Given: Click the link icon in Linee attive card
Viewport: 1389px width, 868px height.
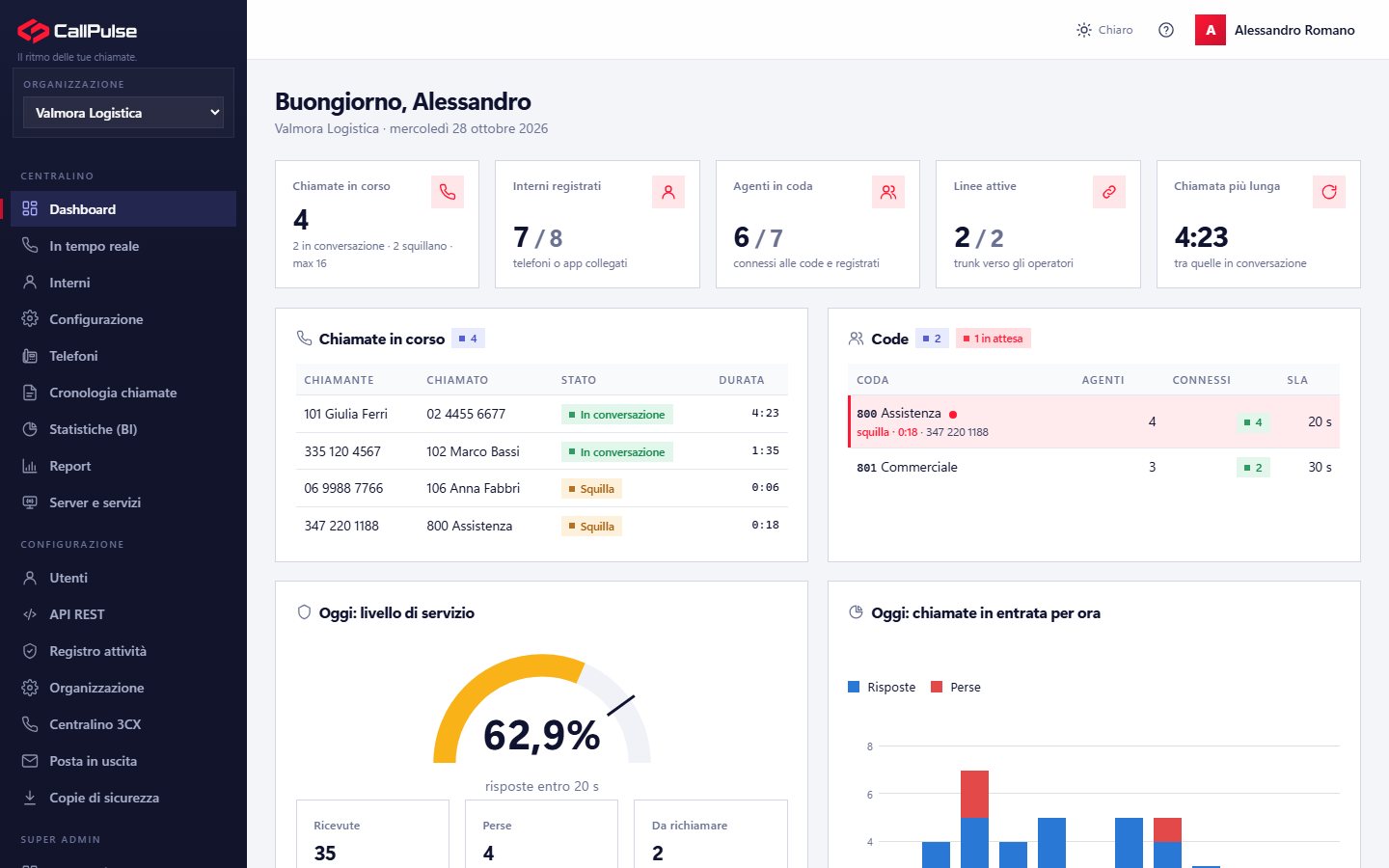Looking at the screenshot, I should (x=1109, y=192).
